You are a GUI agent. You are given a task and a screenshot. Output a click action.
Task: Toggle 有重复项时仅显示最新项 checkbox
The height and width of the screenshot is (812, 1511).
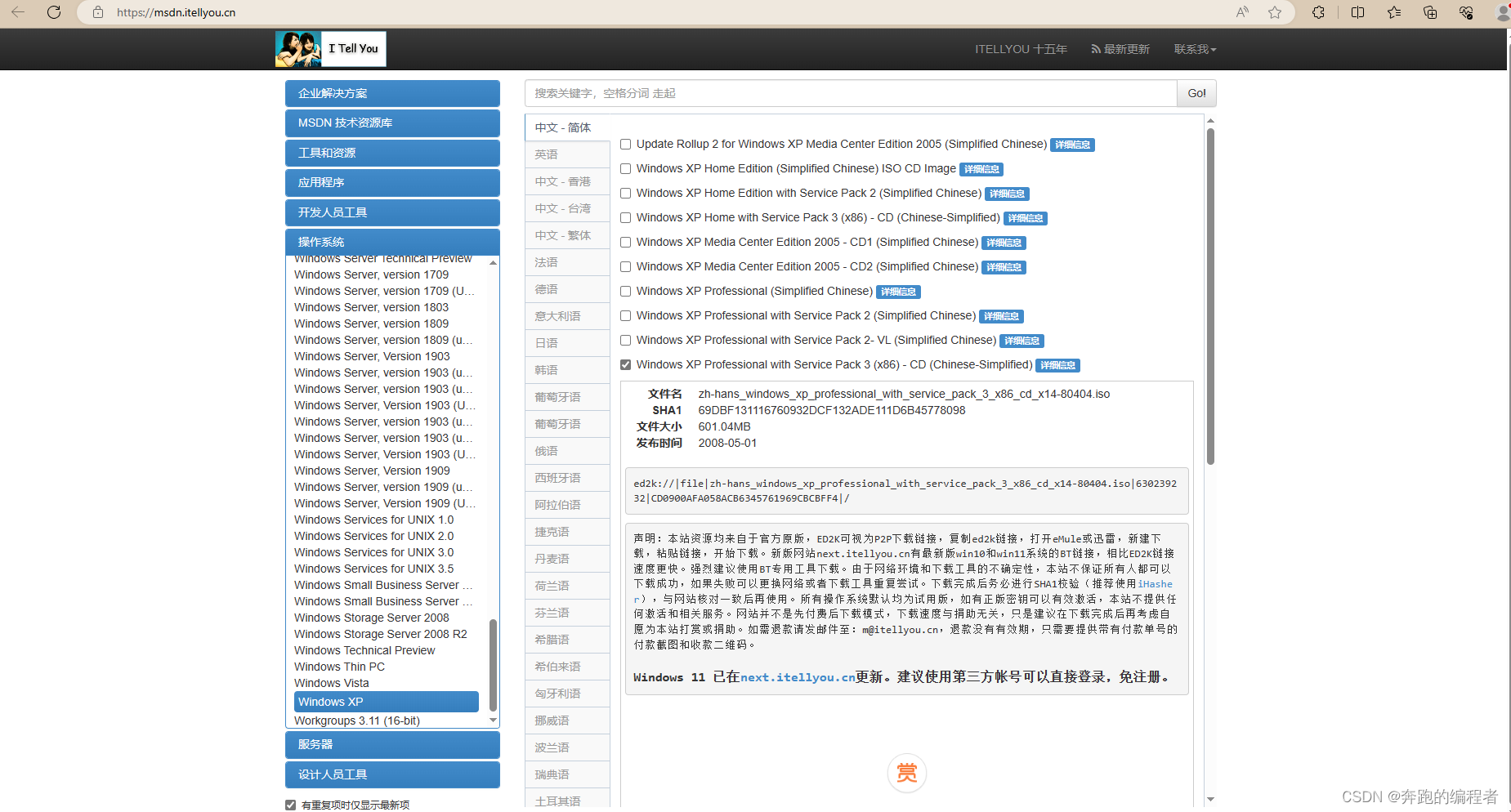tap(290, 805)
